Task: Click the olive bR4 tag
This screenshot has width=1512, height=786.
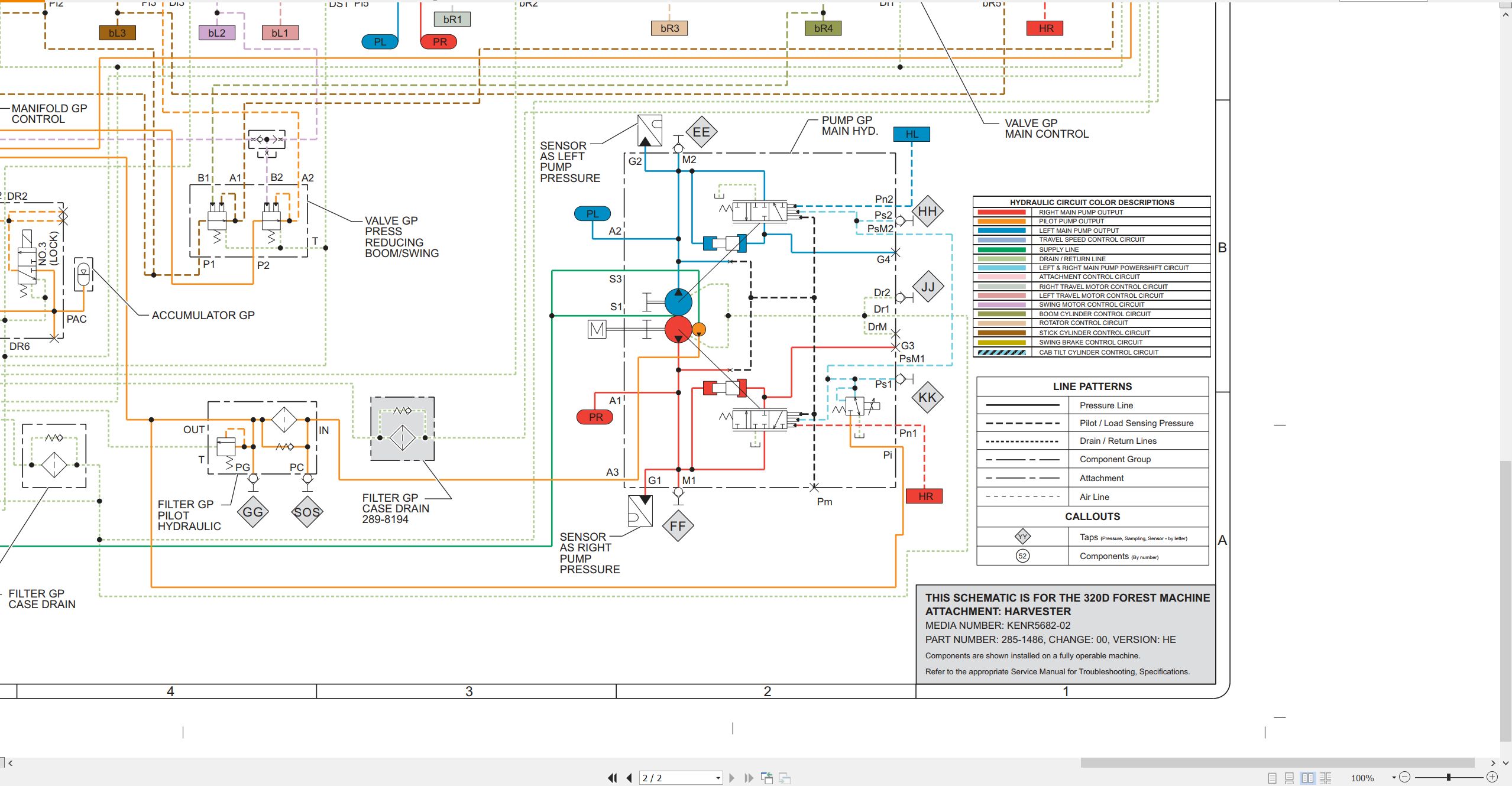Action: pos(823,28)
